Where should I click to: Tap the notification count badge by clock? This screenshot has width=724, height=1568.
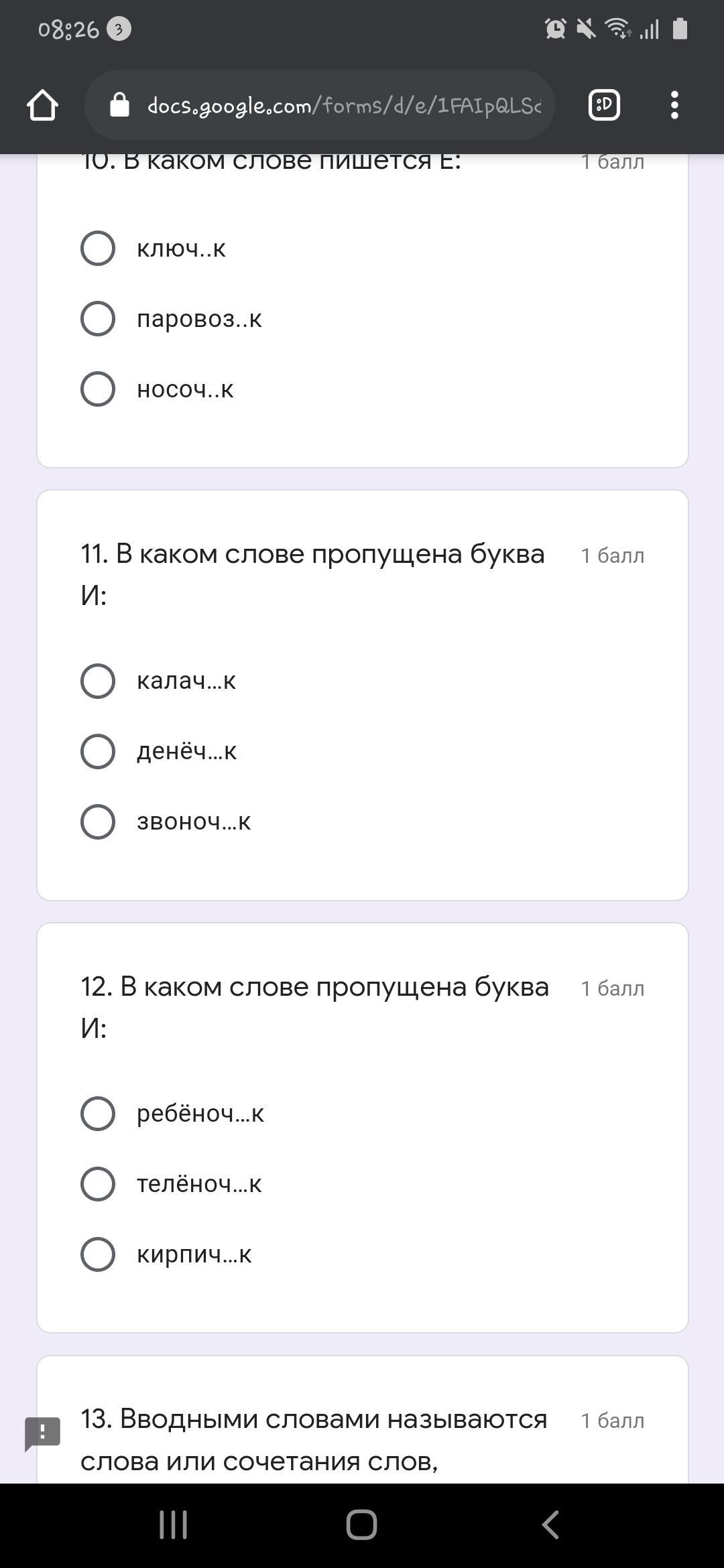point(119,29)
